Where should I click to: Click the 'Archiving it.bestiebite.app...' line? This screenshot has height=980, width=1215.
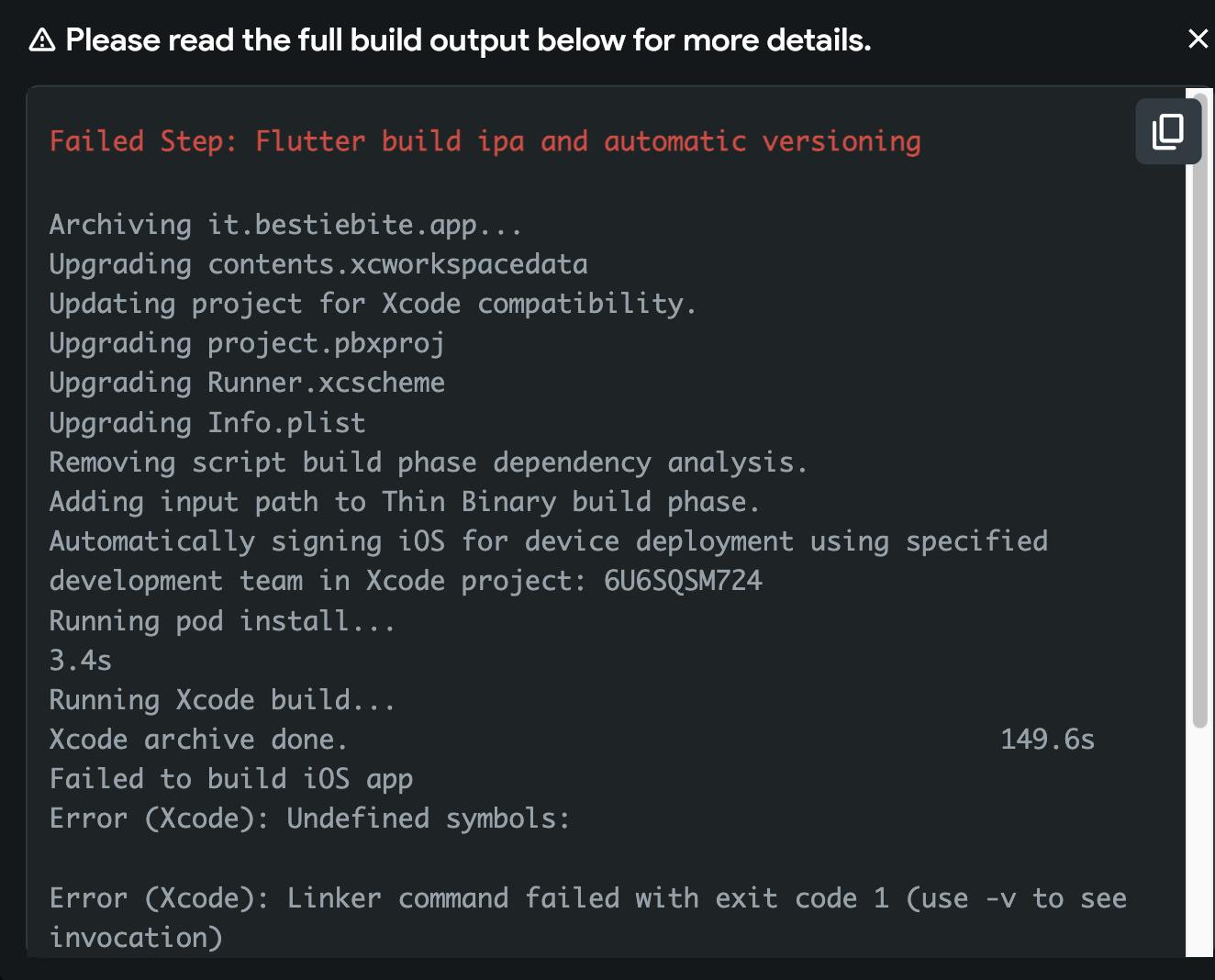coord(285,225)
